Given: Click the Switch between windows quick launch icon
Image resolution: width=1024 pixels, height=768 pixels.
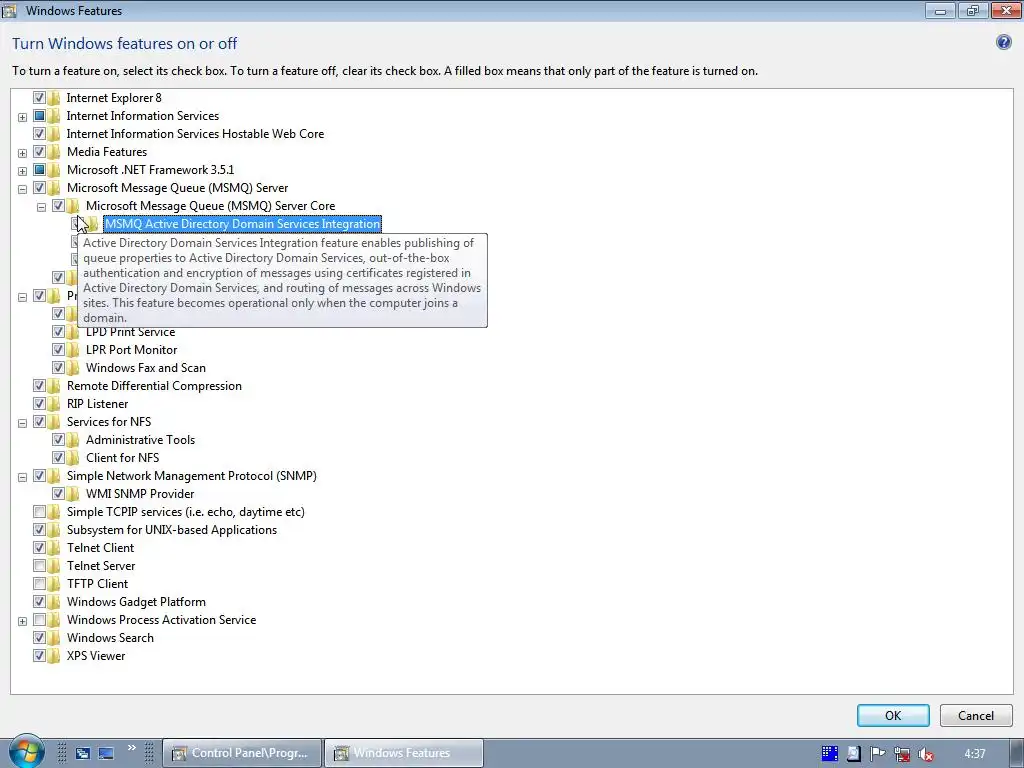Looking at the screenshot, I should pos(82,754).
